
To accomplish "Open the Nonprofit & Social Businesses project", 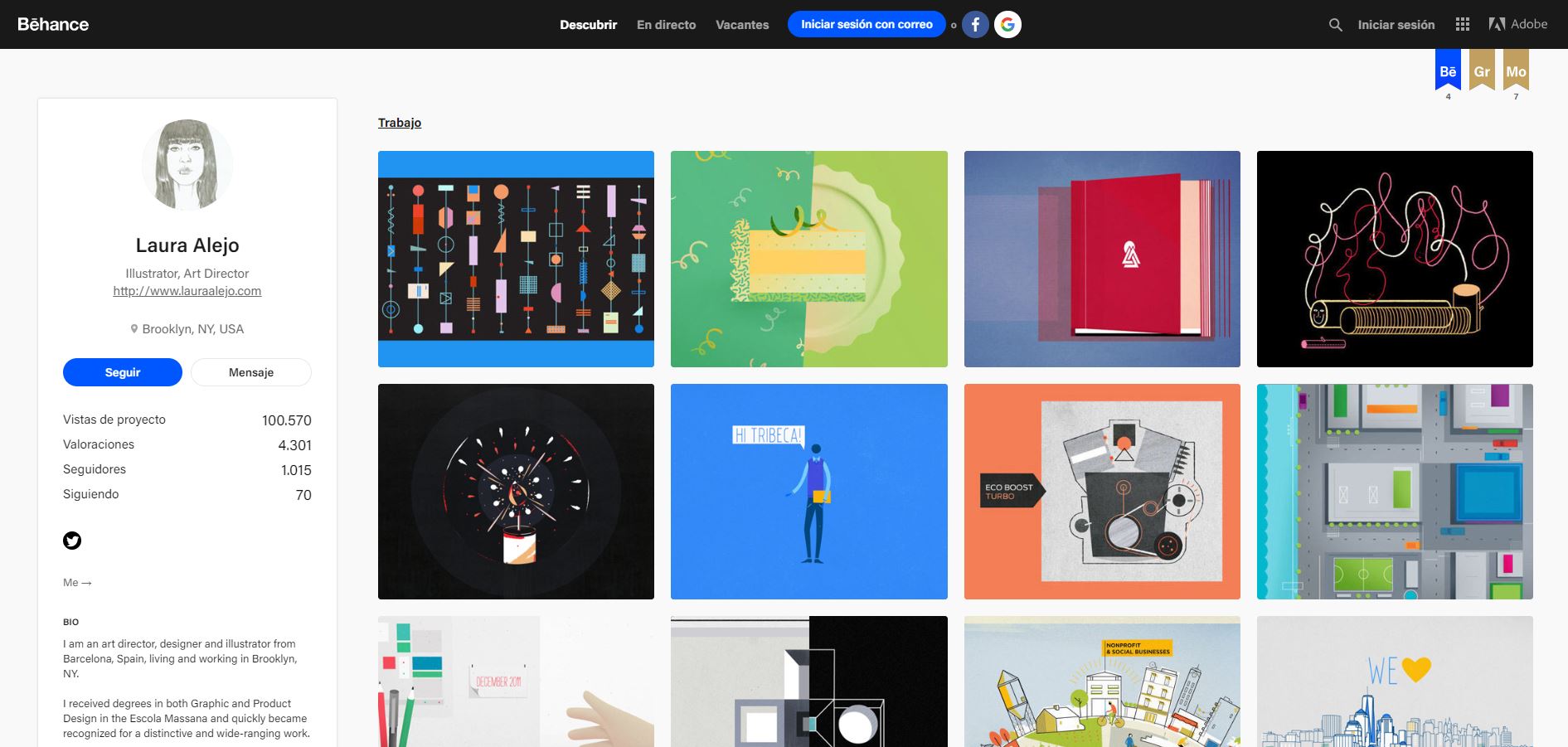I will point(1102,682).
